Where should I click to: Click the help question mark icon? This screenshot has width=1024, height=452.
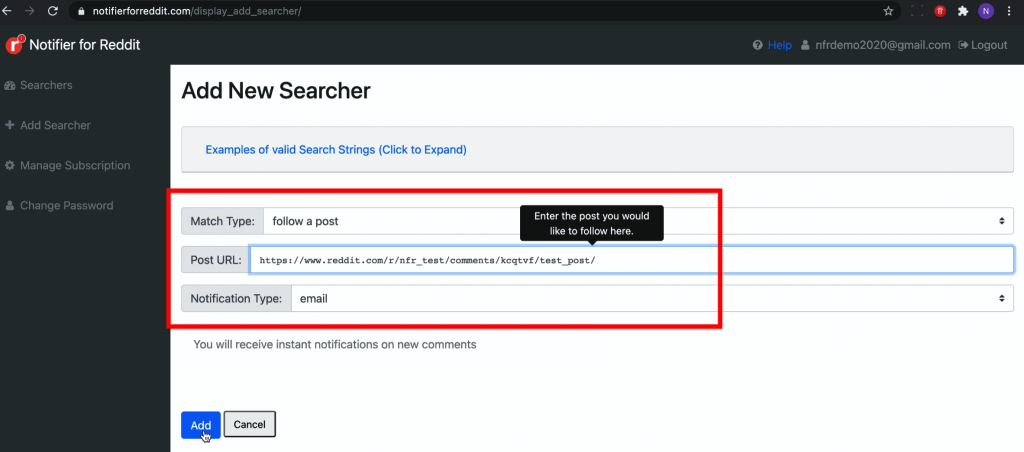coord(758,45)
